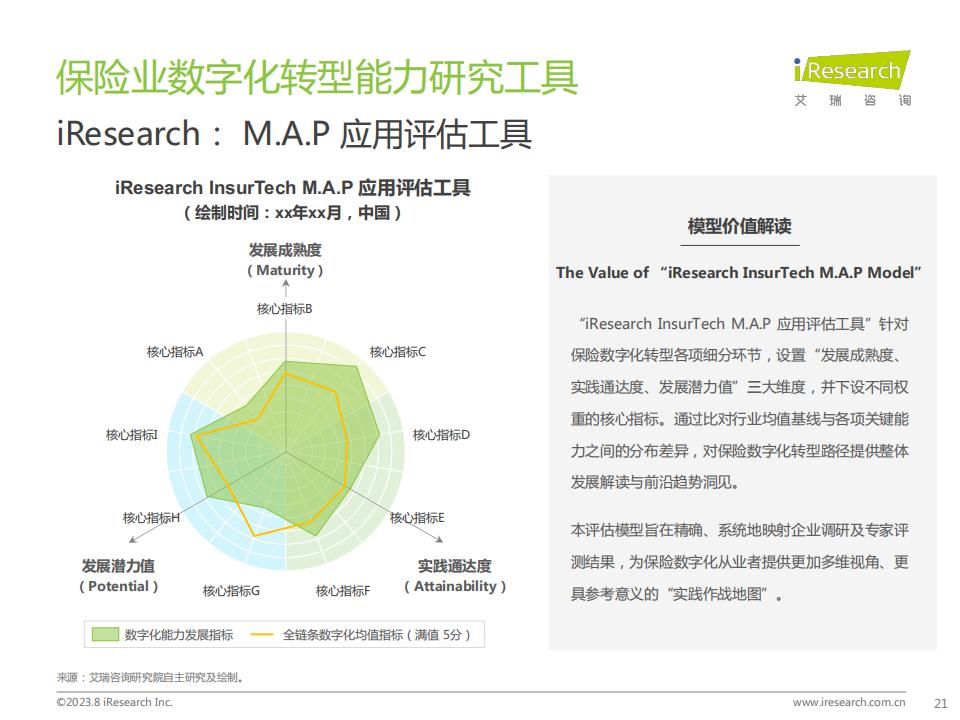Click the center of the radar chart
960x720 pixels.
pyautogui.click(x=286, y=452)
